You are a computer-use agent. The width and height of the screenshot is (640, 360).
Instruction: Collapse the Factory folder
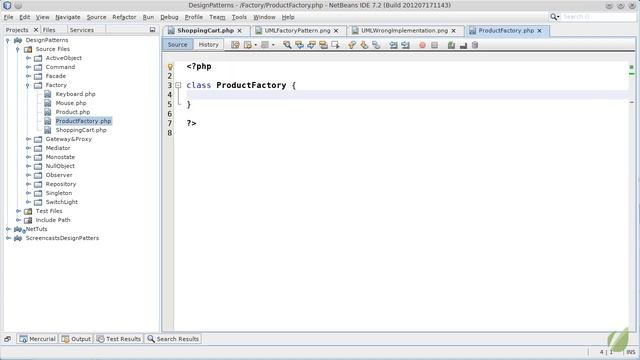28,85
